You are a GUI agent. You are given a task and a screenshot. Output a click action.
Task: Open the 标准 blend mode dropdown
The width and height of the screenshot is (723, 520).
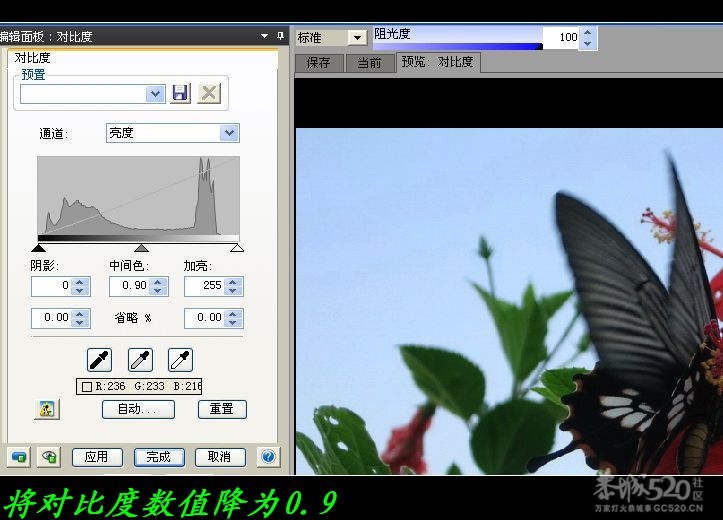[x=357, y=37]
